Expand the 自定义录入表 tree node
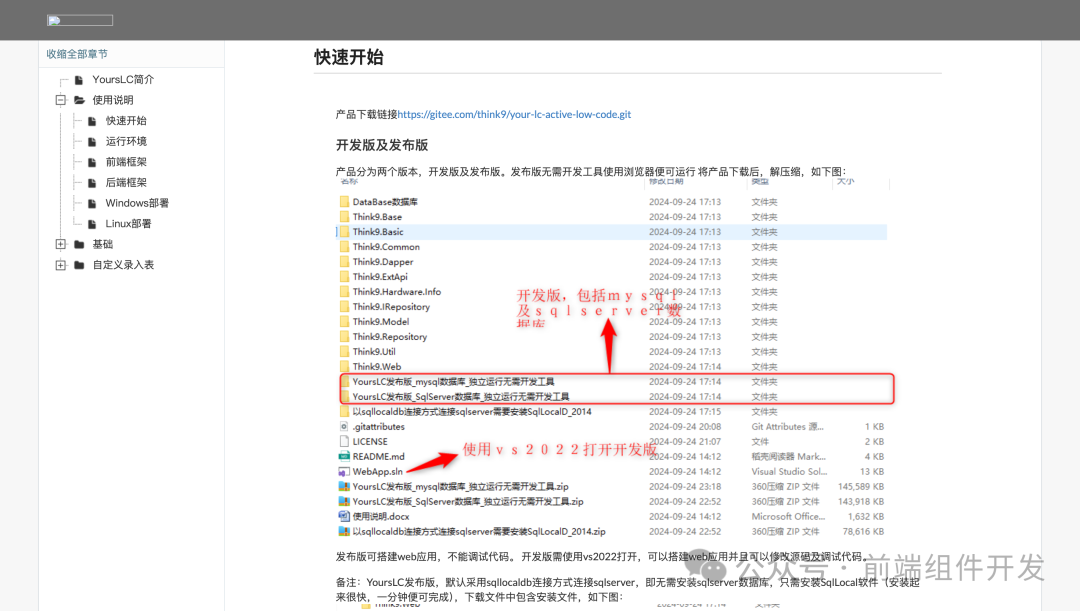This screenshot has height=611, width=1080. [x=61, y=265]
